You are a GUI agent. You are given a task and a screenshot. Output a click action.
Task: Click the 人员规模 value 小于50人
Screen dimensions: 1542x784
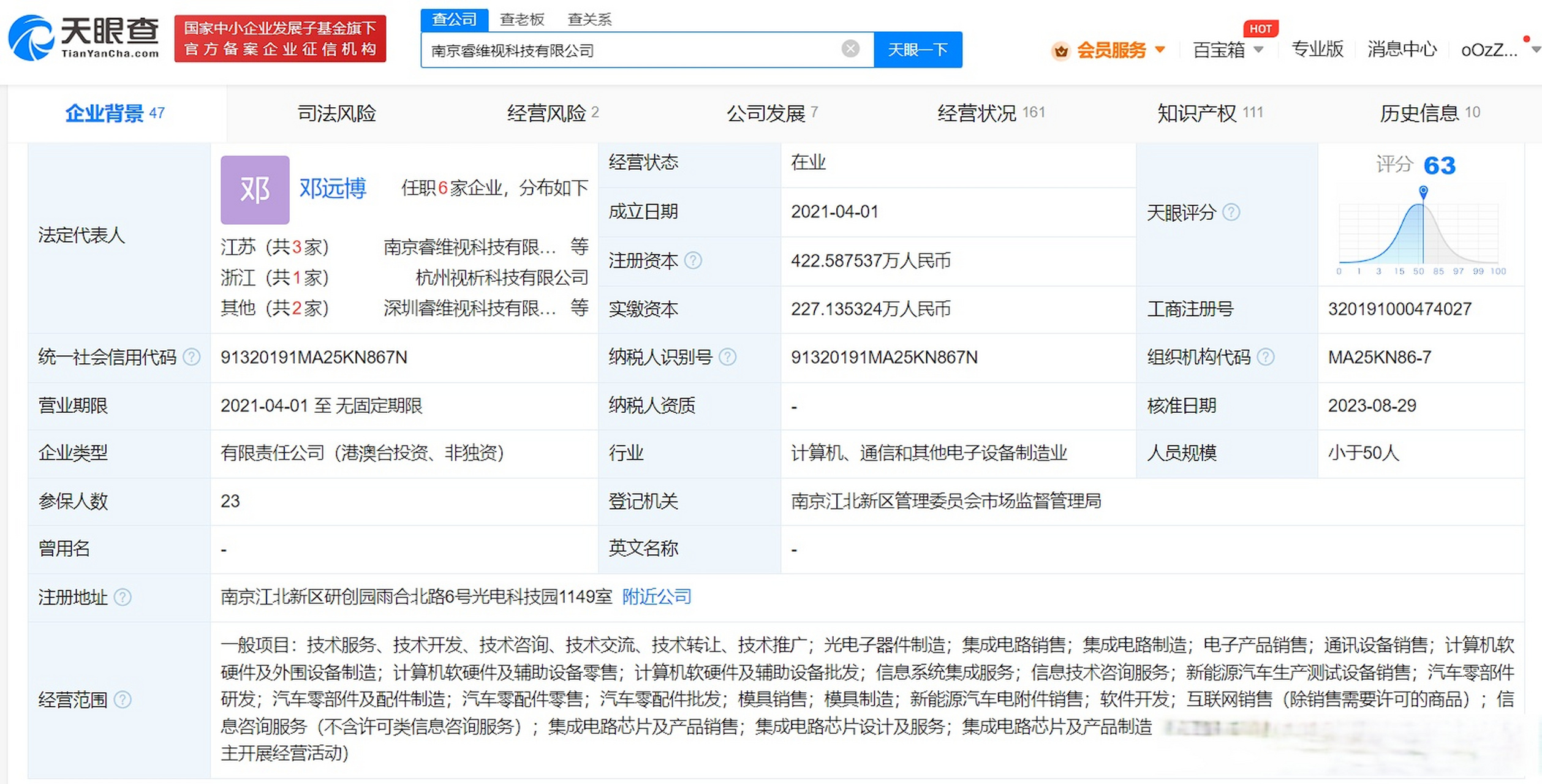click(x=1363, y=453)
